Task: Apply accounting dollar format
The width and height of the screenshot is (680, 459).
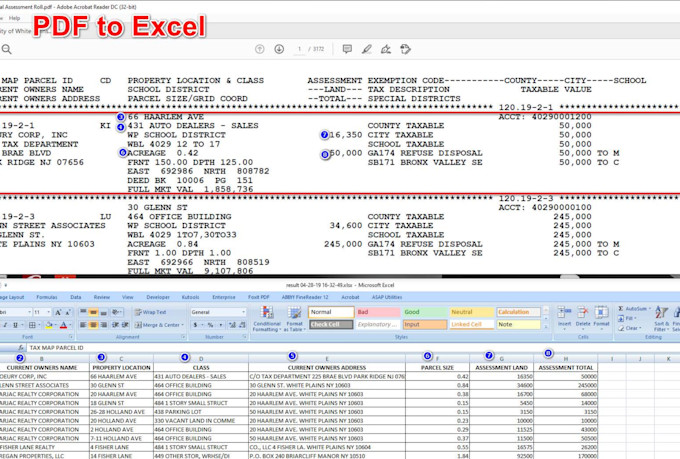Action: 195,325
